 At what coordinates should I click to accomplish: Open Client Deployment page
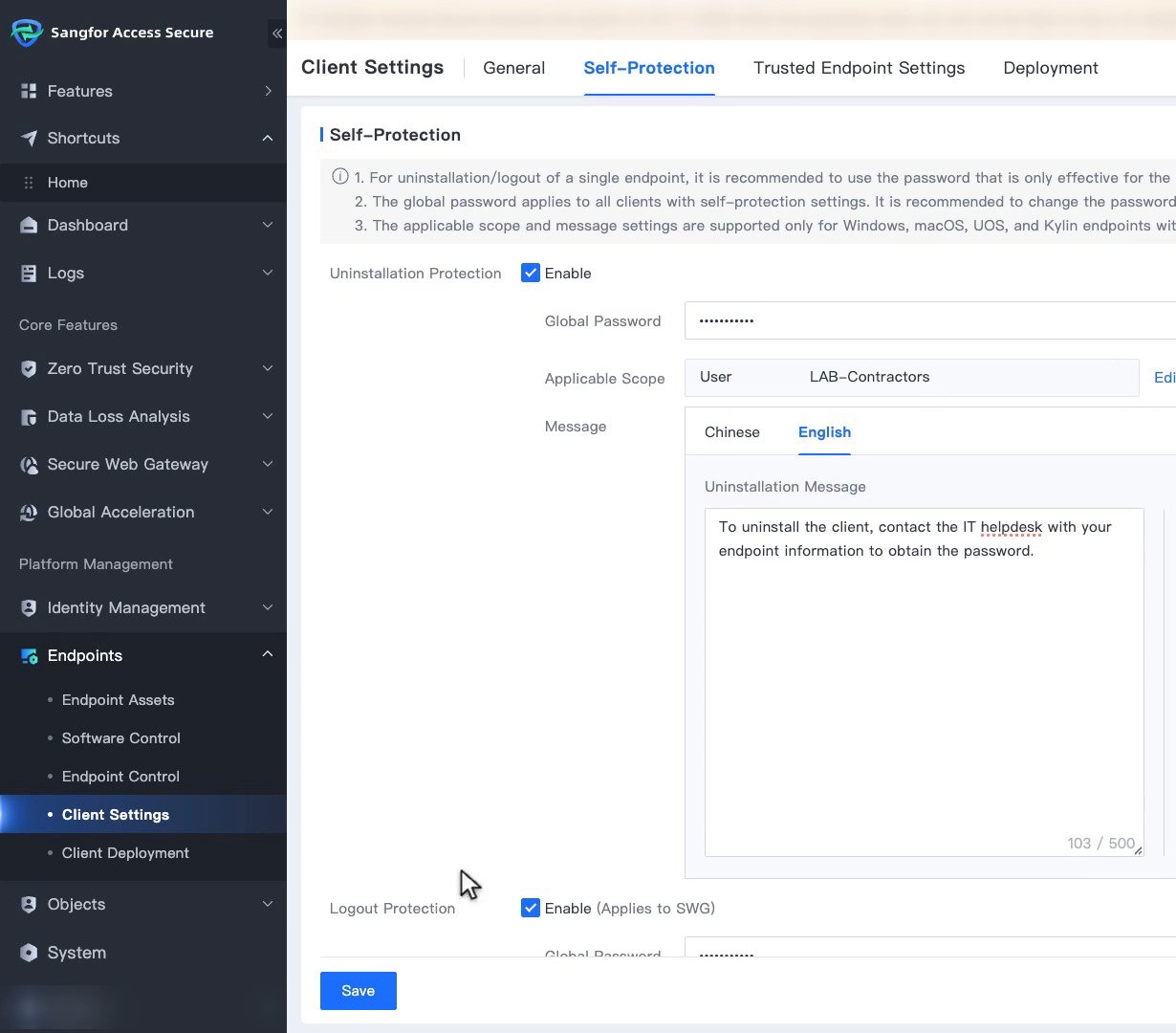[x=126, y=853]
